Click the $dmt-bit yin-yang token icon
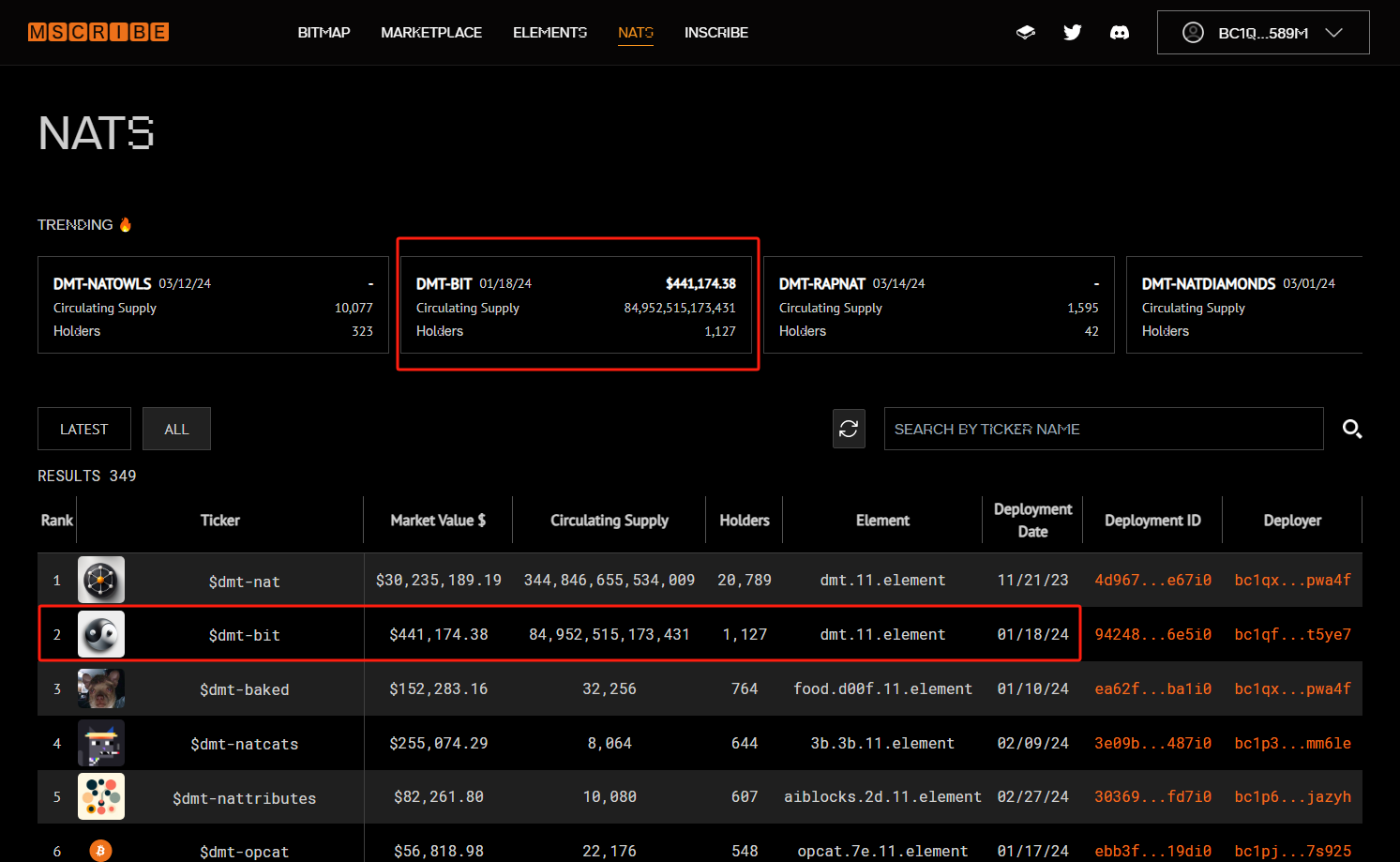 point(101,634)
